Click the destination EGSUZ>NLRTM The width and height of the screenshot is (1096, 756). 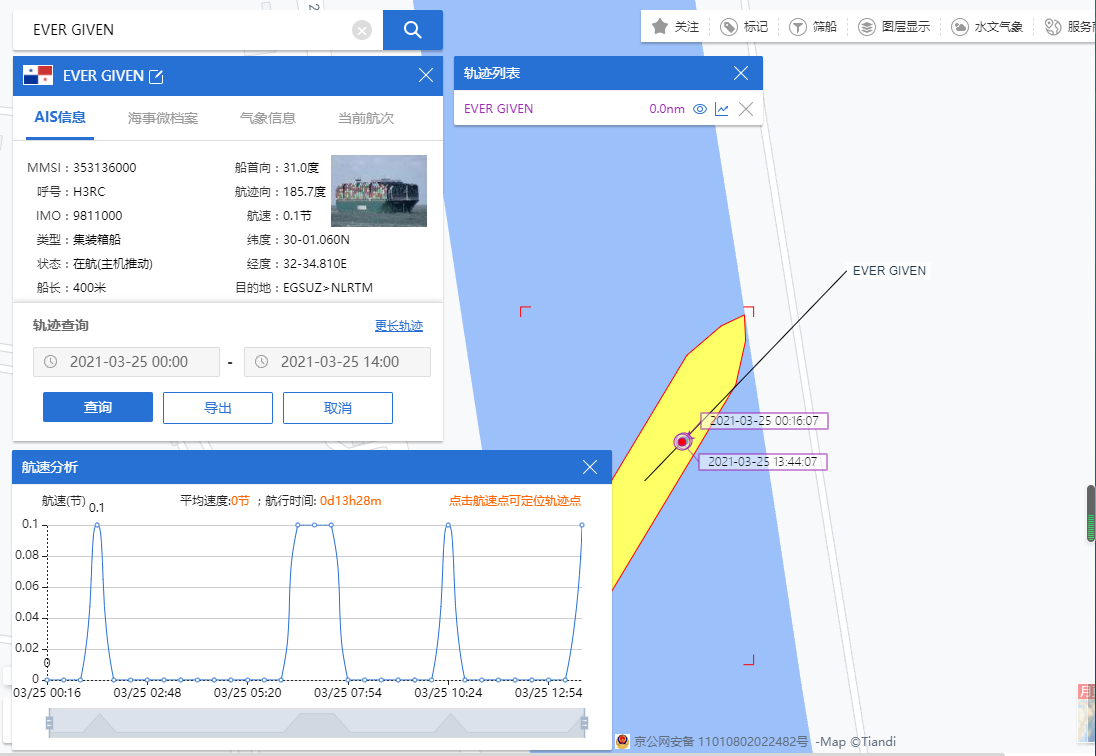328,288
